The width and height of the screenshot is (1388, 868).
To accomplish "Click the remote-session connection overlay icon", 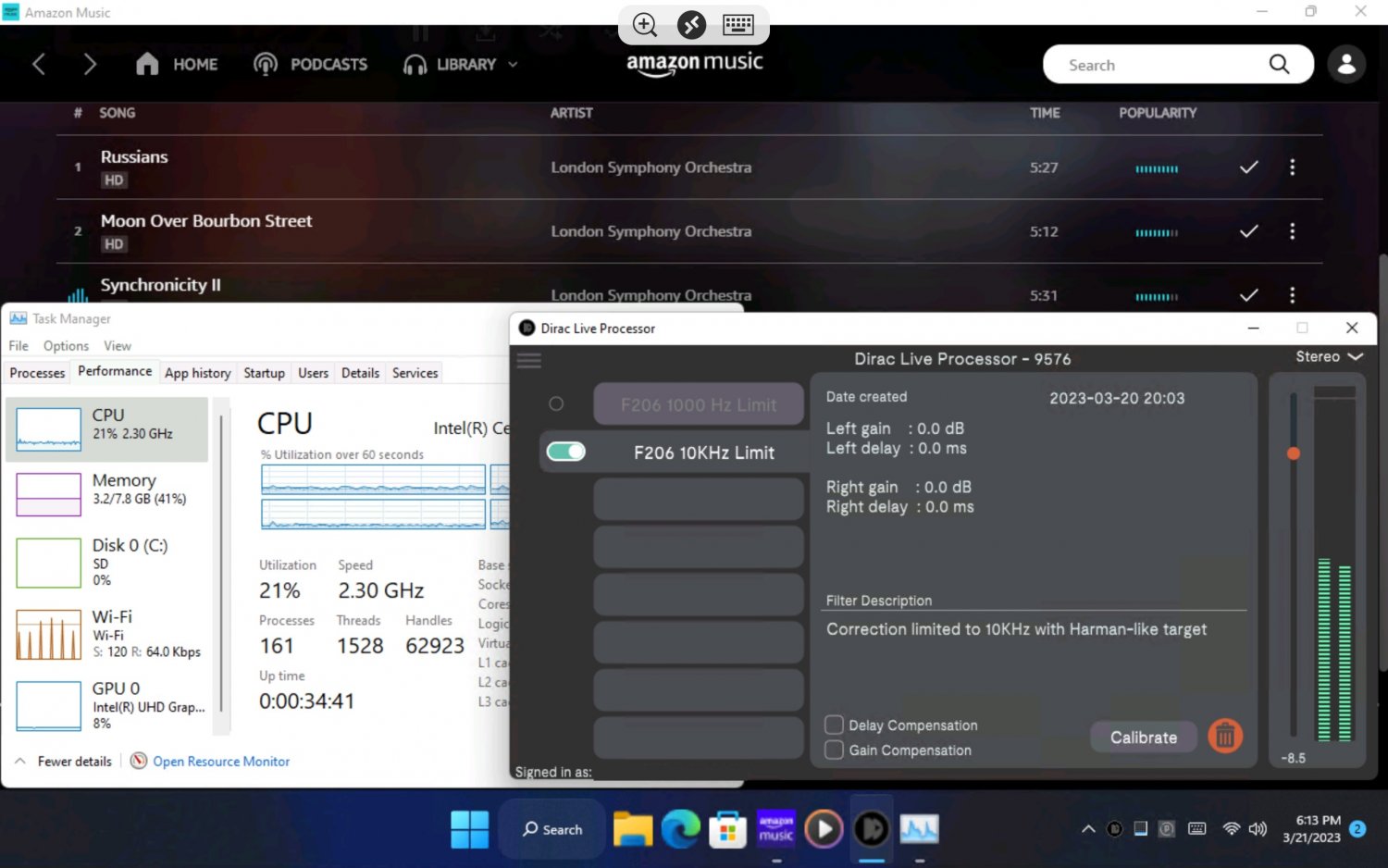I will 691,25.
